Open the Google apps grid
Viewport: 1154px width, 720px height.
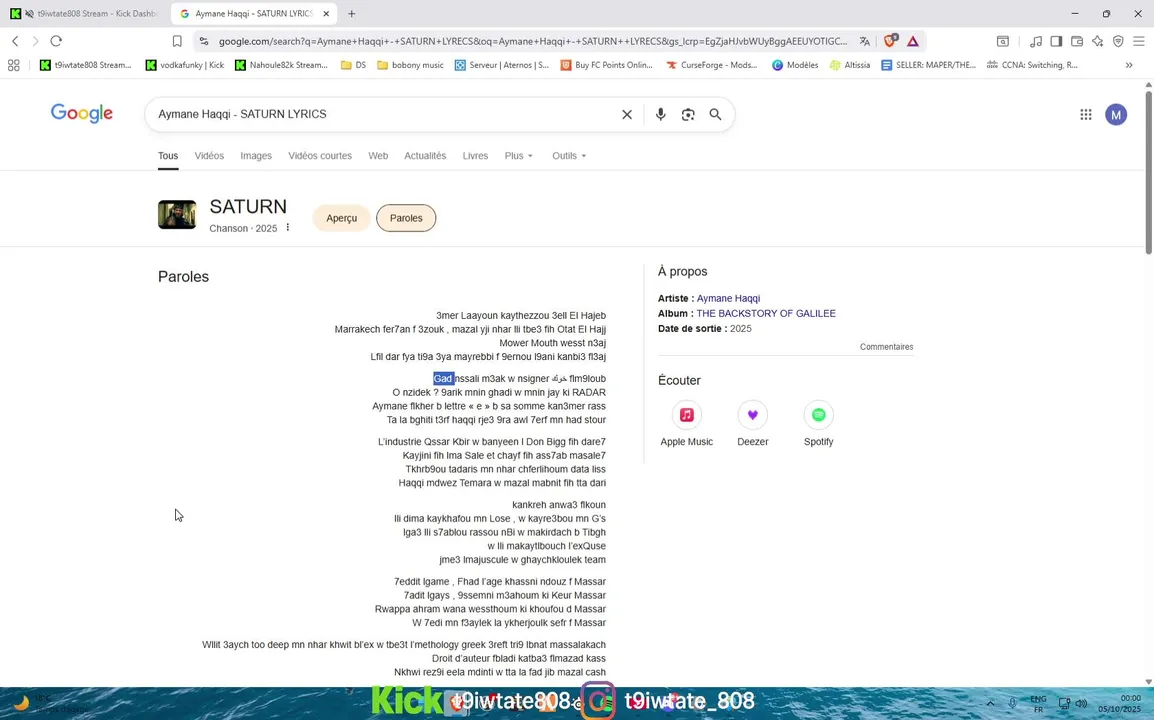coord(1086,114)
